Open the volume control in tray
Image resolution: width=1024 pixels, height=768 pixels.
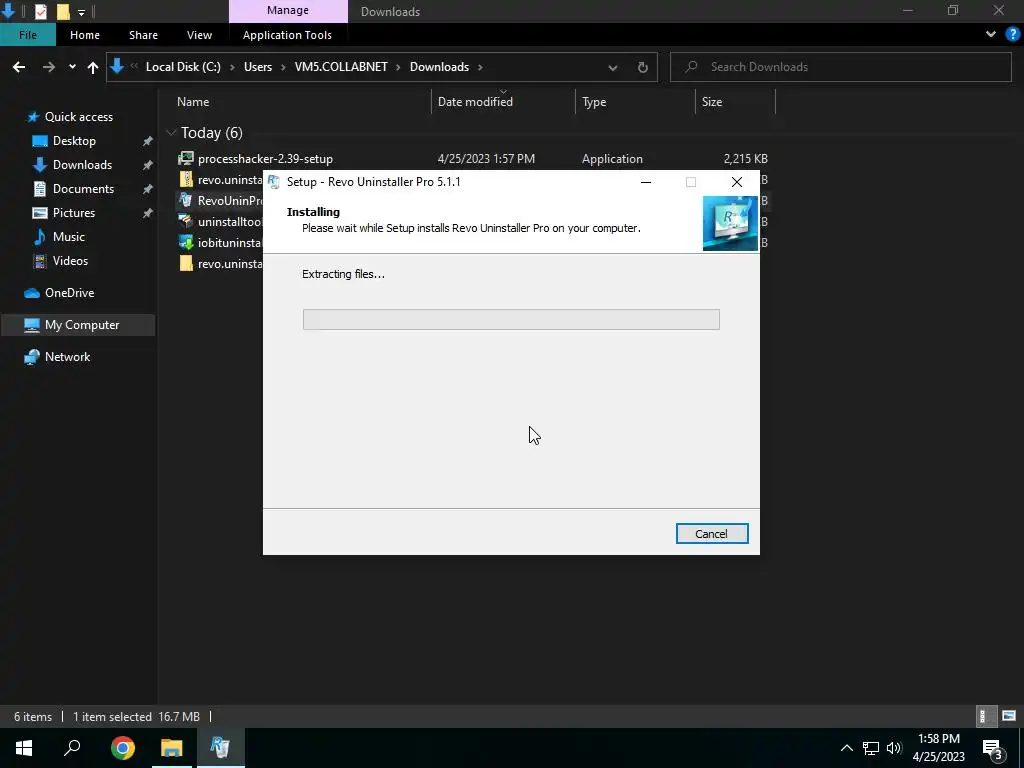pyautogui.click(x=894, y=748)
